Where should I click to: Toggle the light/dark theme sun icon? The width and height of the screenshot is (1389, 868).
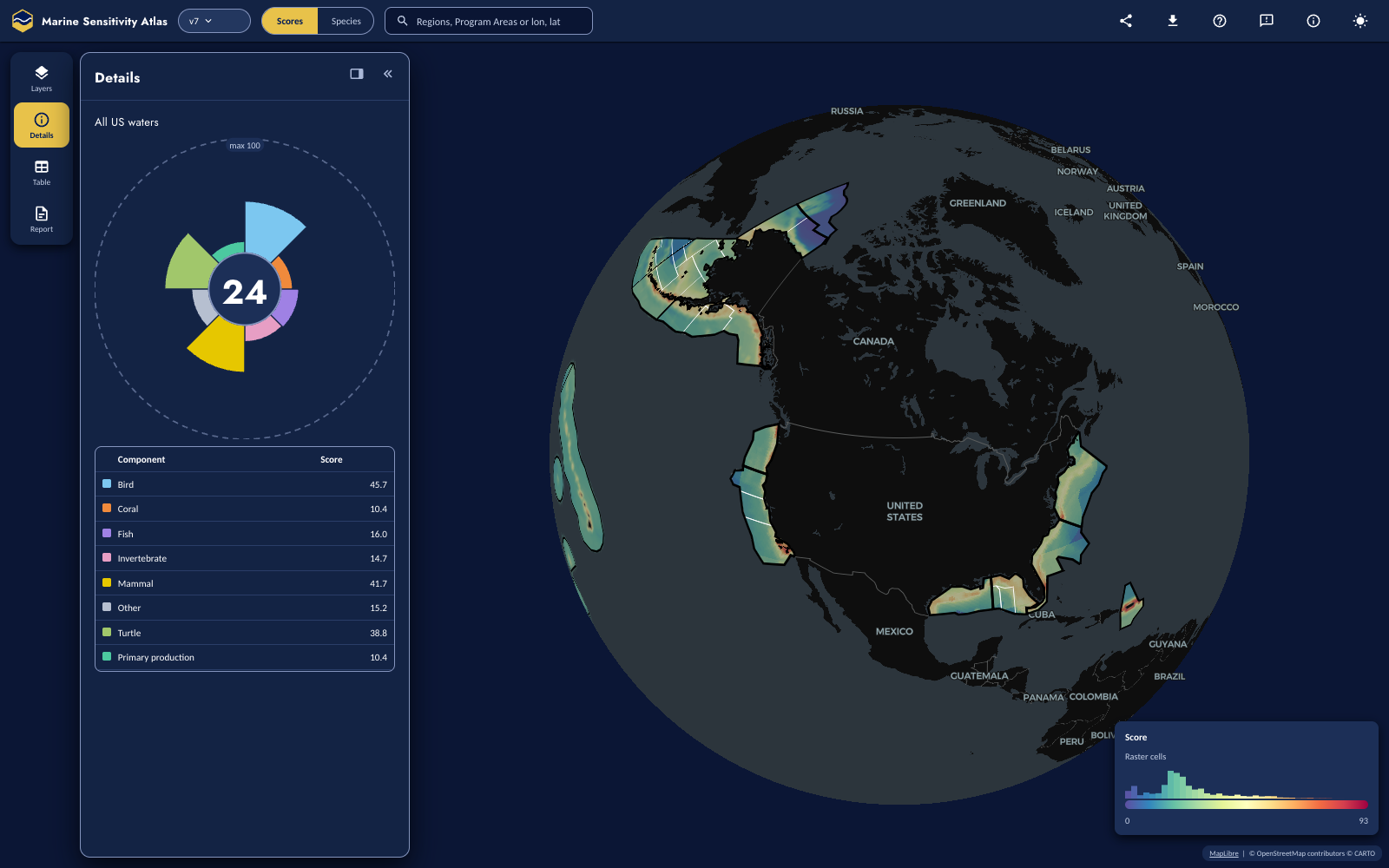1360,21
